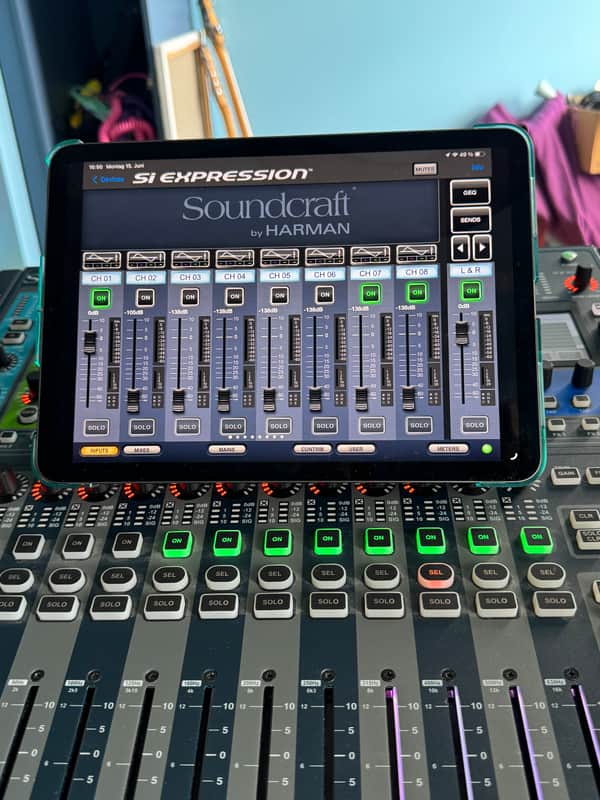The height and width of the screenshot is (800, 600).
Task: Switch to the CONTRIB tab
Action: [x=312, y=449]
